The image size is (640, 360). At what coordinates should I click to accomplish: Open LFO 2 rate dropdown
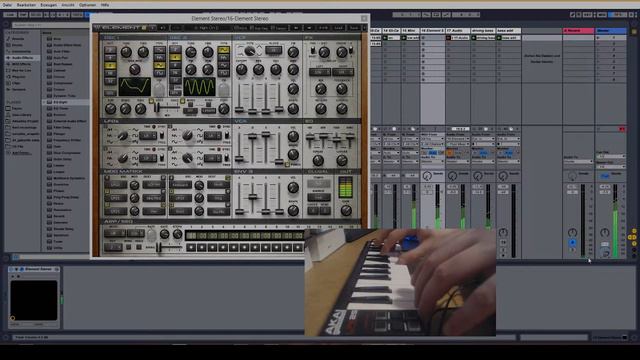213,136
